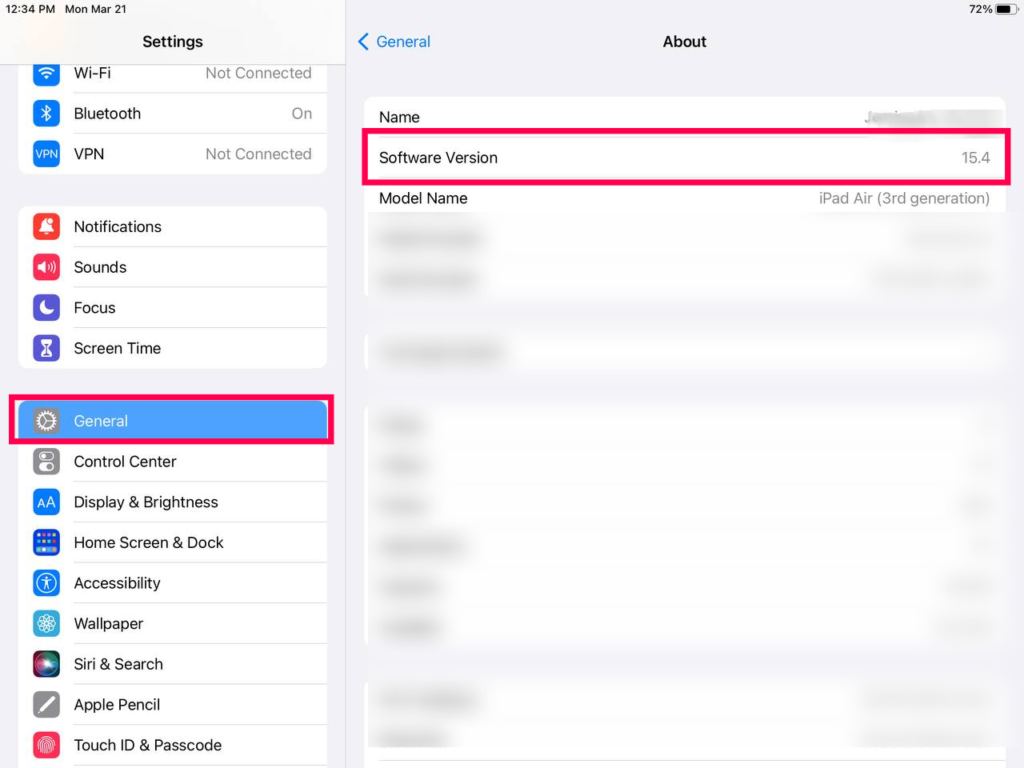Tap the Name row in About
Viewport: 1024px width, 768px height.
(684, 117)
